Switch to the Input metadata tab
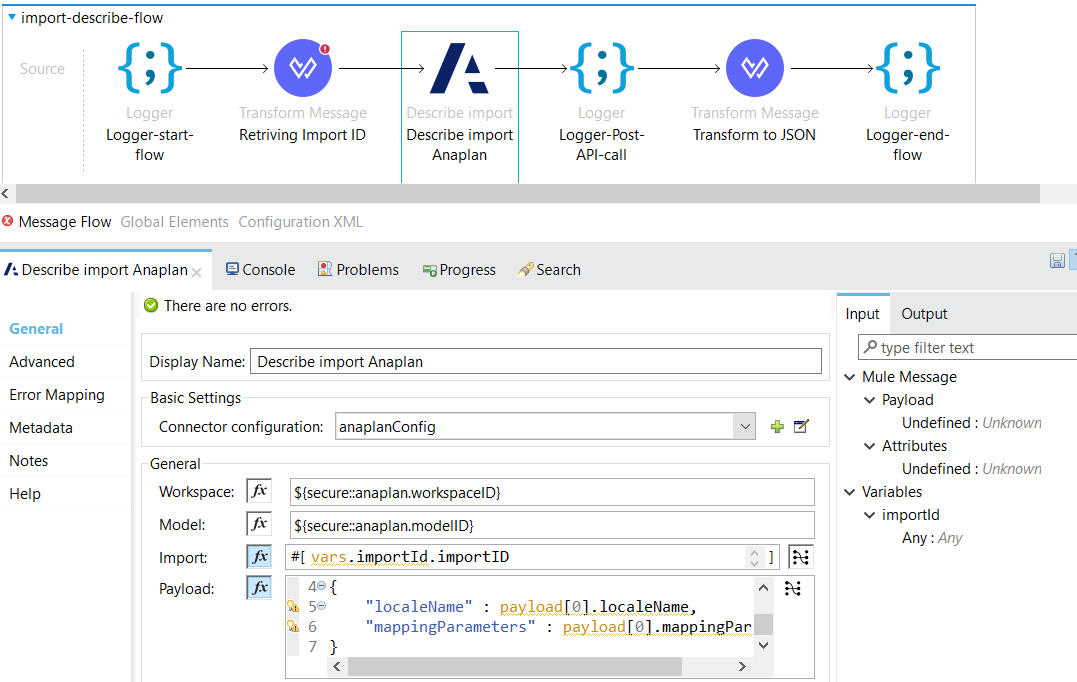Viewport: 1077px width, 682px height. coord(862,314)
